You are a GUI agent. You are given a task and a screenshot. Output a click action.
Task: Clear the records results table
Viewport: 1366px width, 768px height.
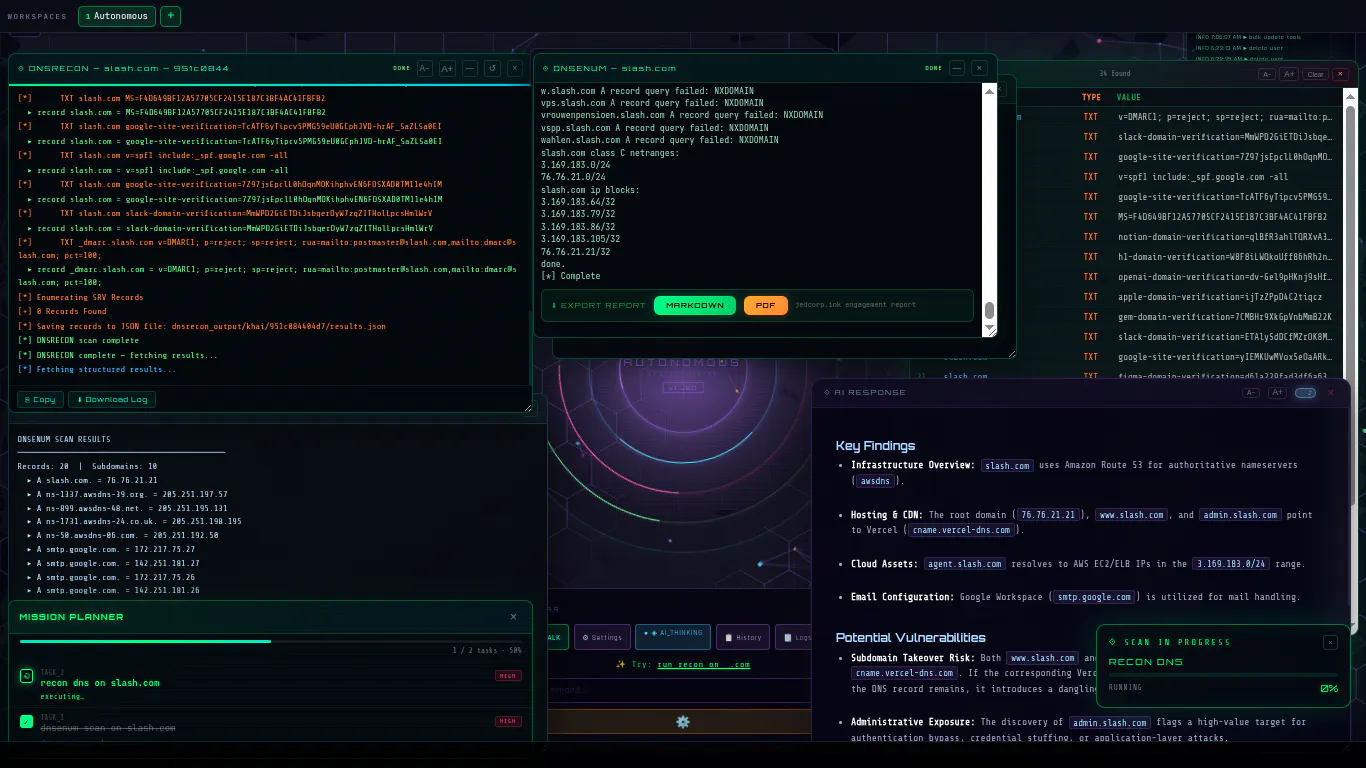pyautogui.click(x=1315, y=74)
